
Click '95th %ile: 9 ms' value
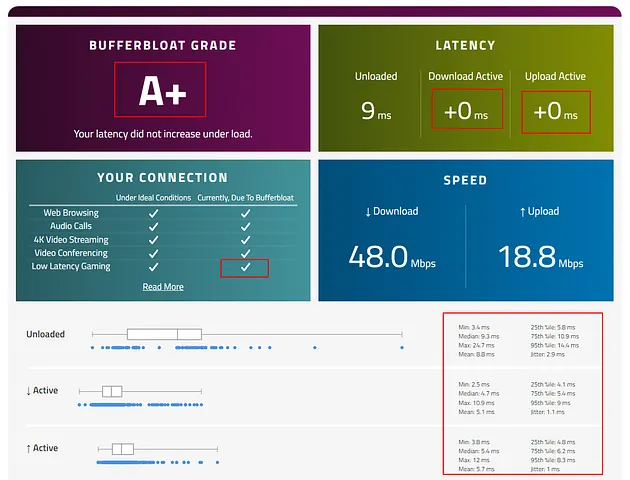tap(550, 403)
